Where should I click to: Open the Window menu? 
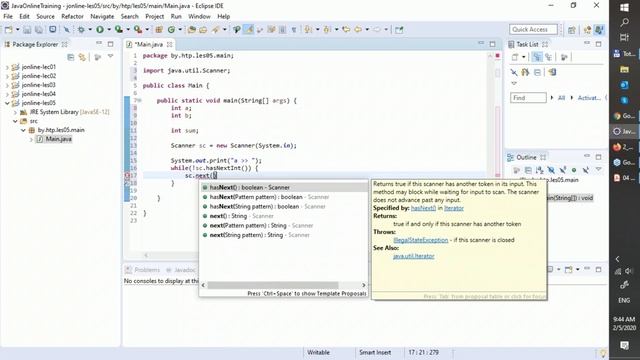tap(199, 16)
